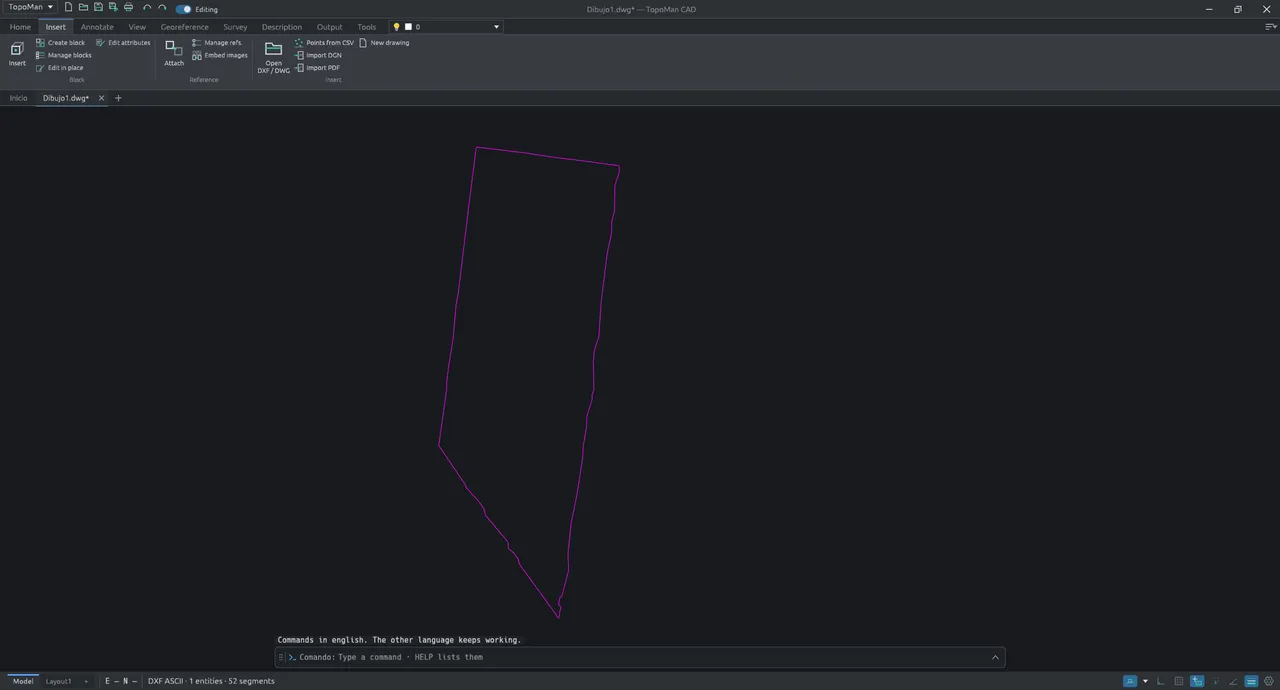Click the Save diskette icon in title bar
The width and height of the screenshot is (1280, 690).
click(x=98, y=7)
